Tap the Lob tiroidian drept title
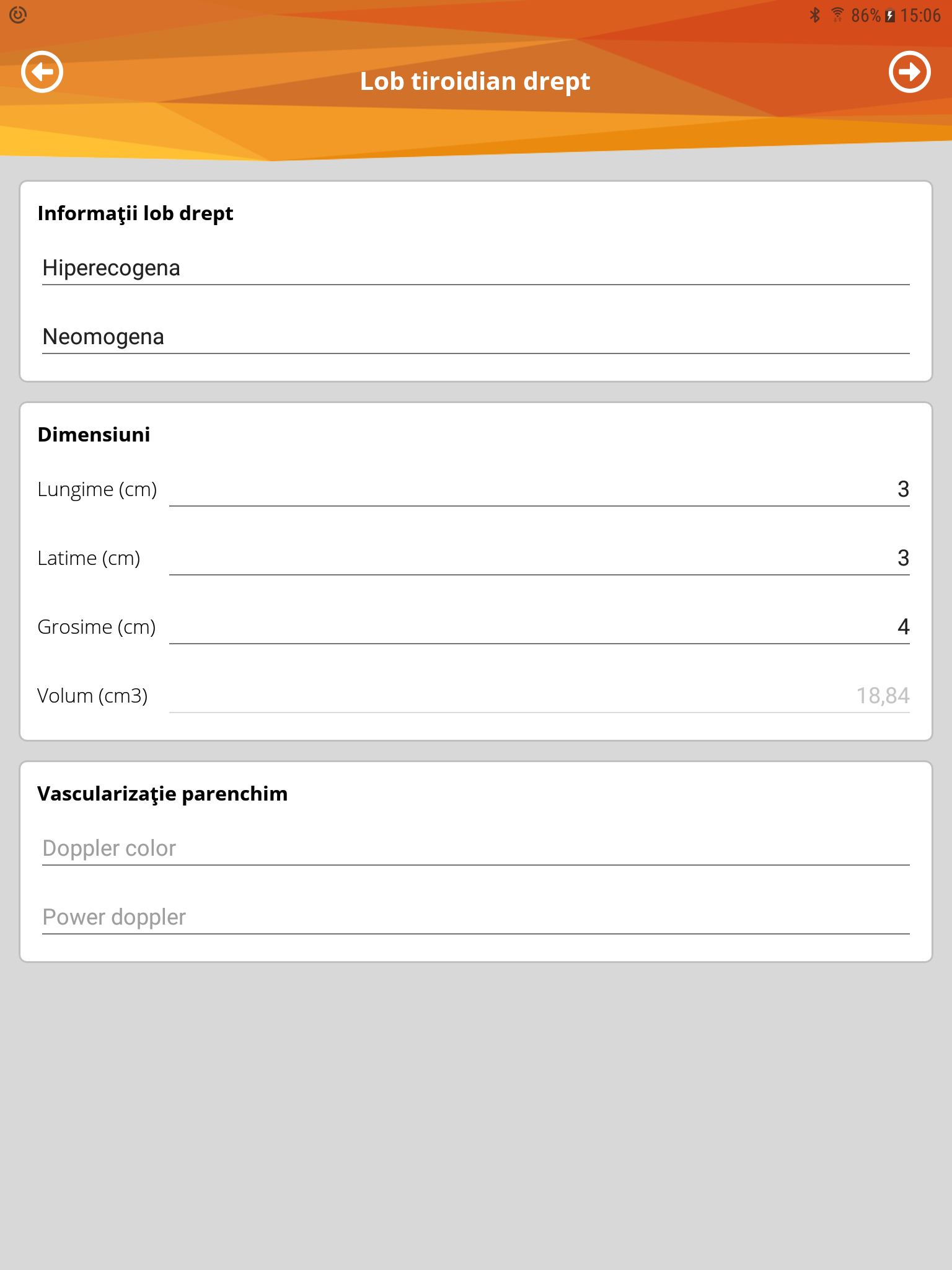The height and width of the screenshot is (1270, 952). point(475,81)
